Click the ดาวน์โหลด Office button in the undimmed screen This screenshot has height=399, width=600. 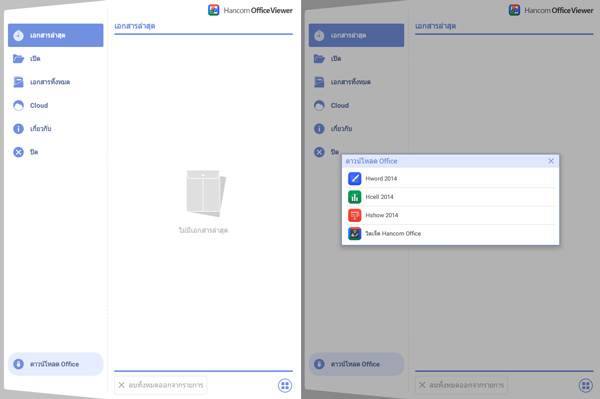[55, 364]
